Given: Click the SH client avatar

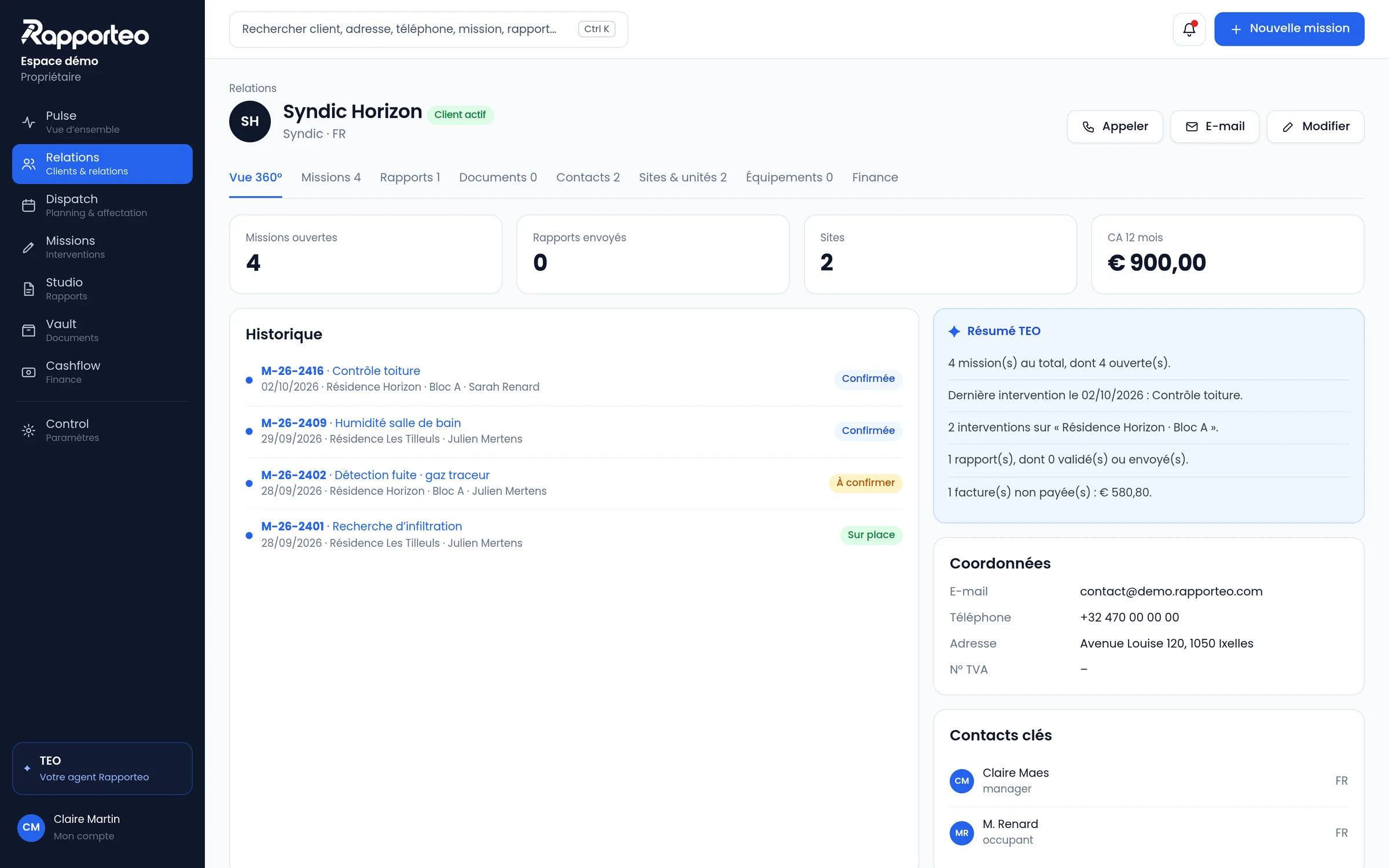Looking at the screenshot, I should pos(250,122).
